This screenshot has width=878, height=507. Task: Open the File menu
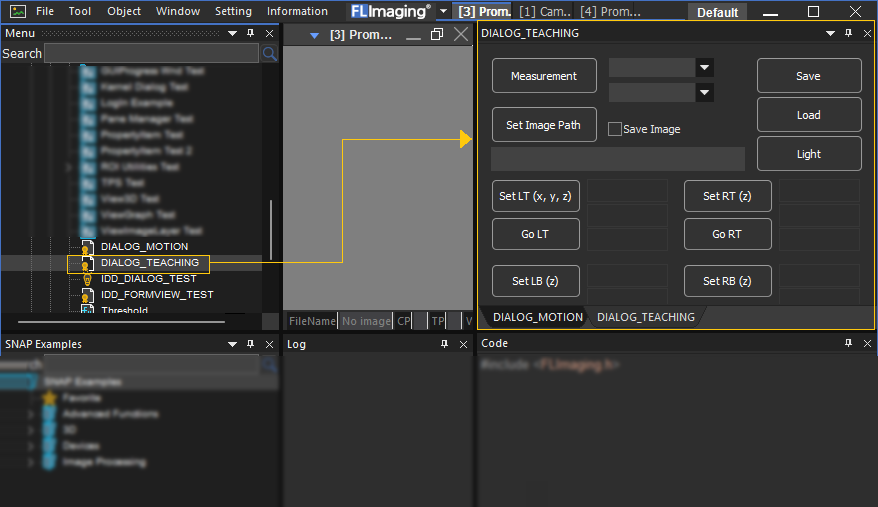tap(45, 11)
